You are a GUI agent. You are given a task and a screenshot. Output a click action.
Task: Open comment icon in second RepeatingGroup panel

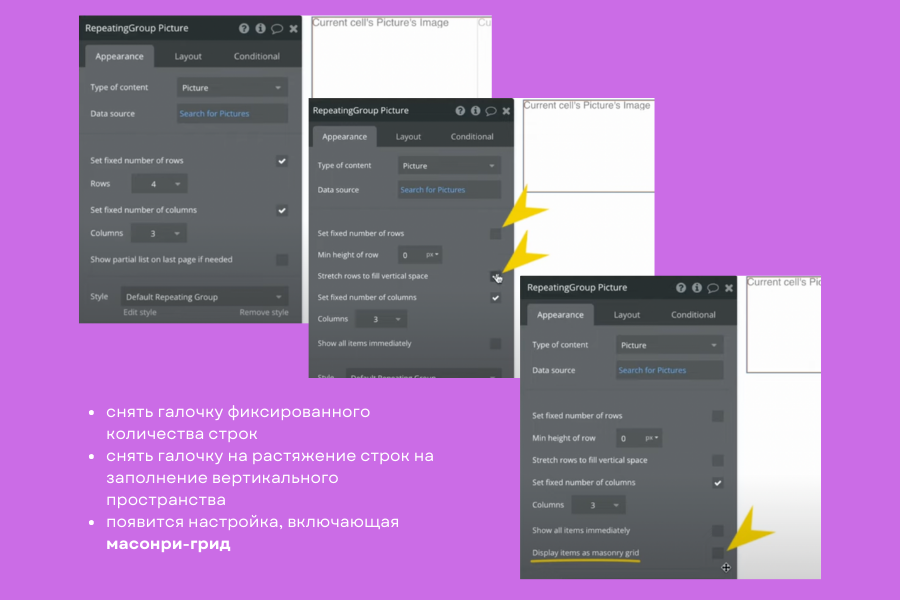491,111
